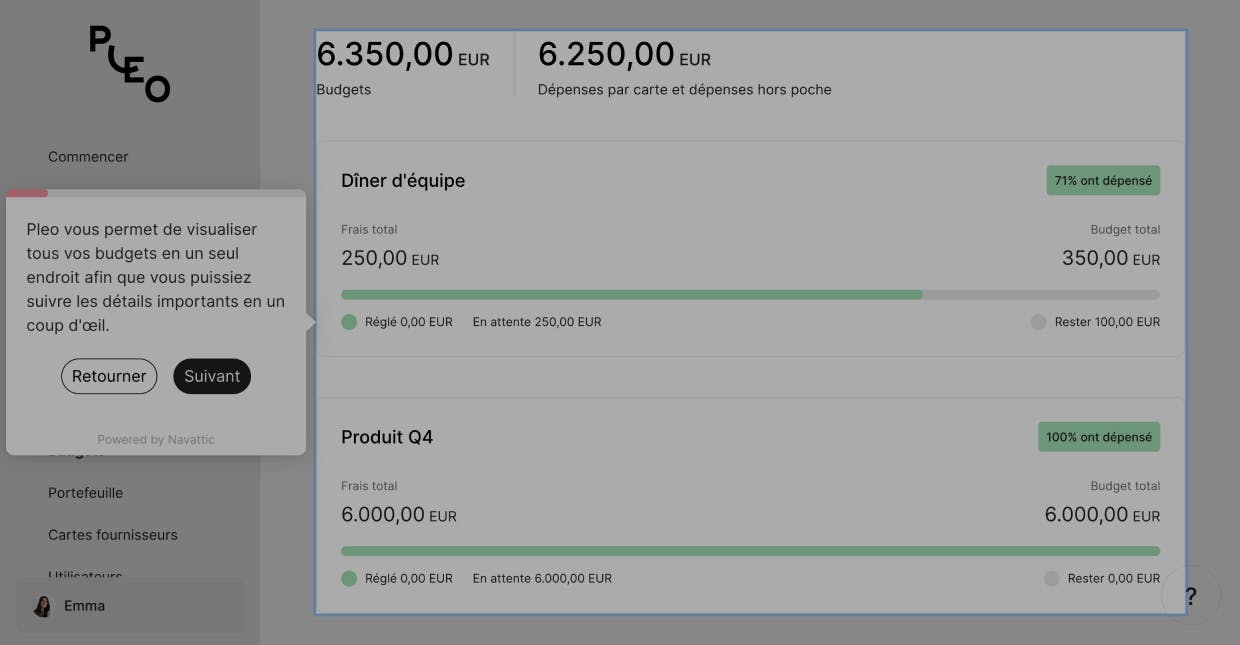The height and width of the screenshot is (645, 1240).
Task: Follow the "Powered by Navattic" link
Action: [x=156, y=440]
